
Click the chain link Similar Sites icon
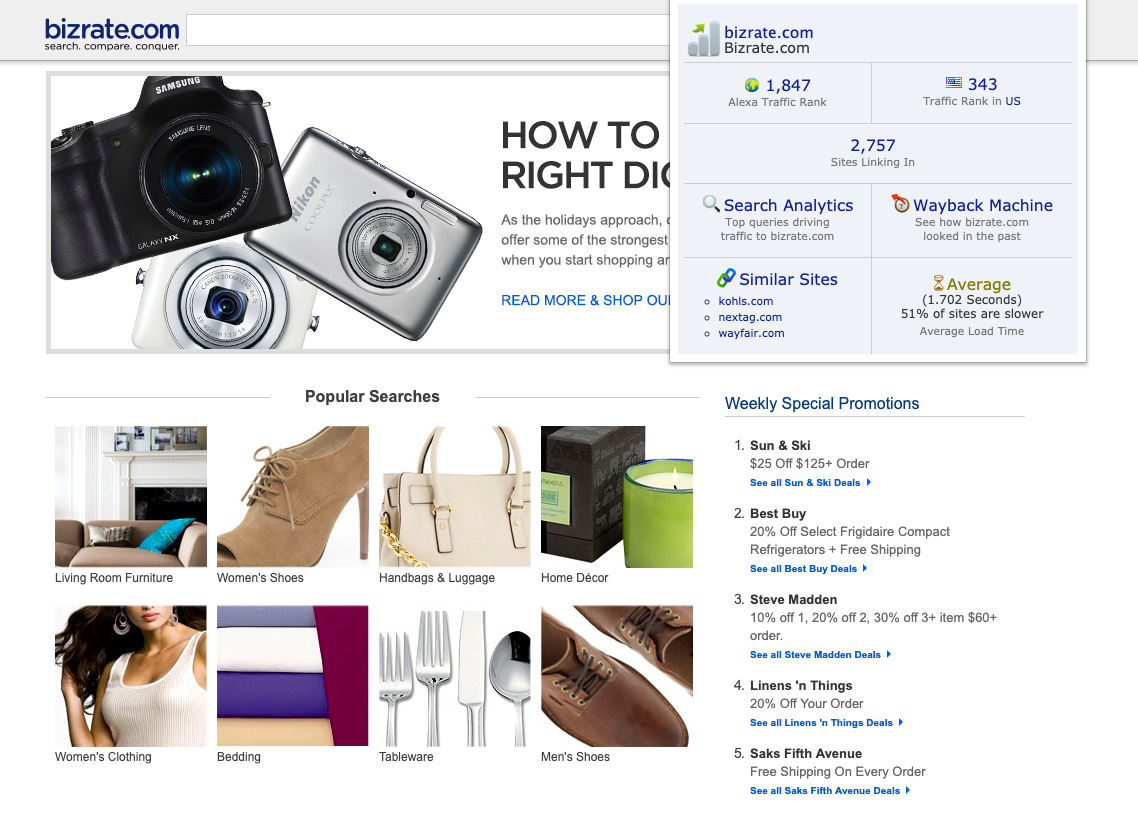[x=726, y=278]
